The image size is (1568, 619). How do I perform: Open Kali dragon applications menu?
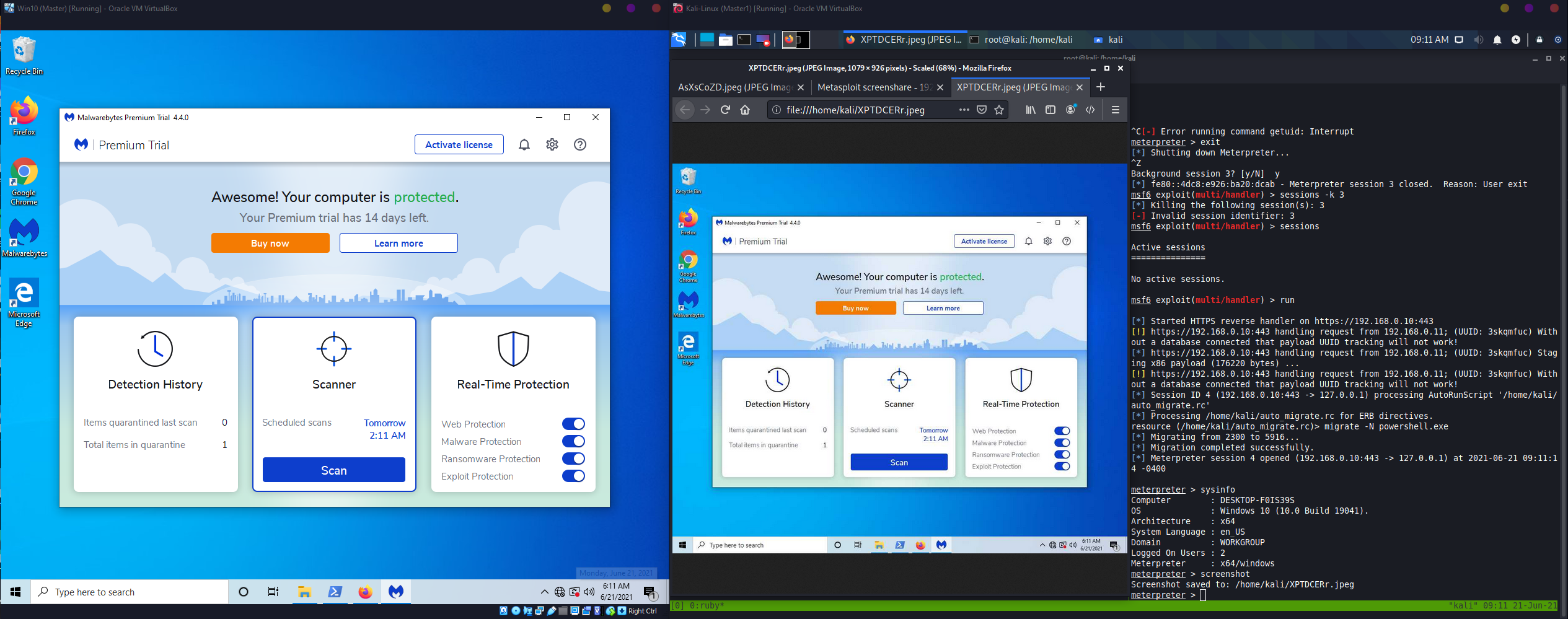679,40
